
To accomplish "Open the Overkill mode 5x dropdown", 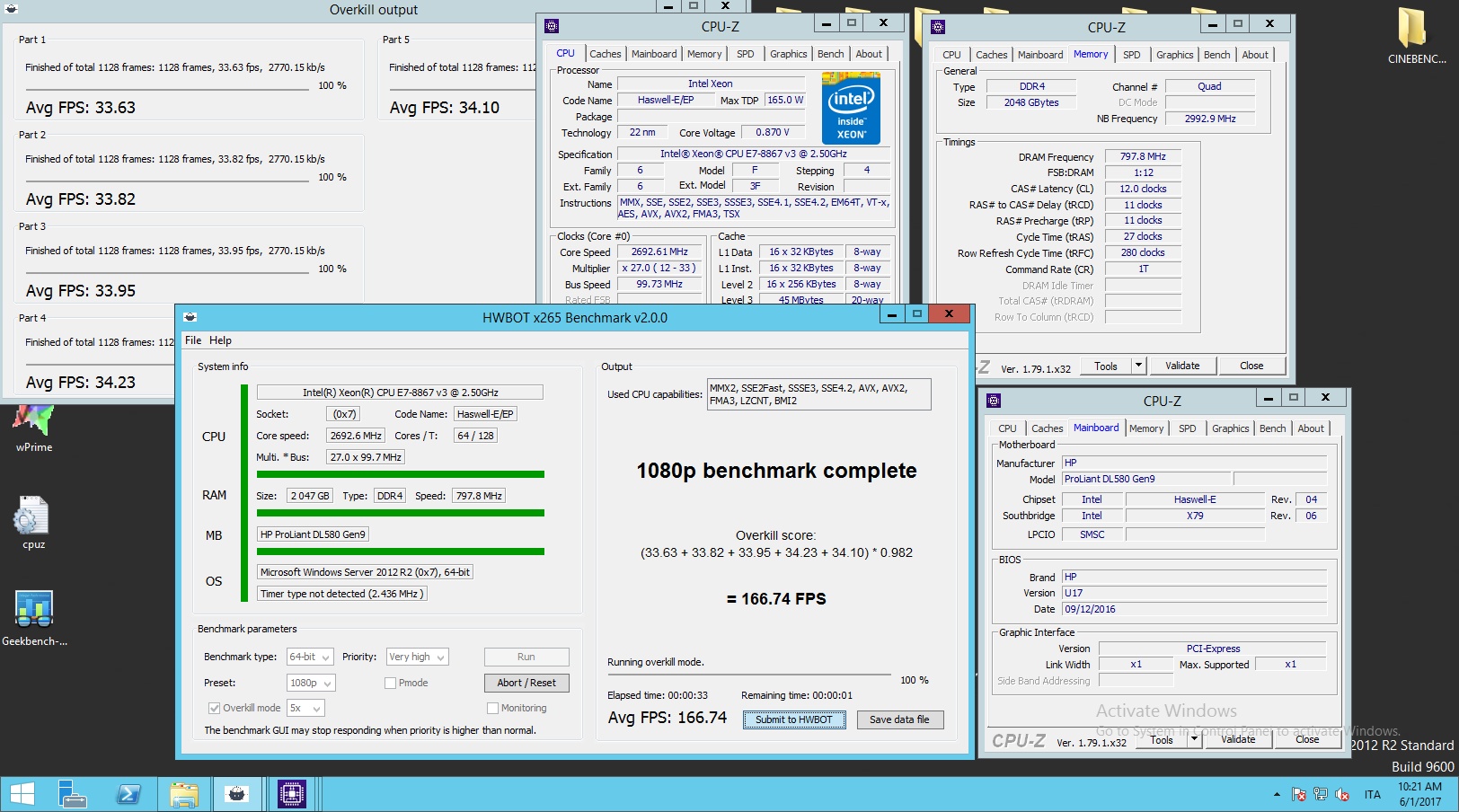I will tap(305, 709).
